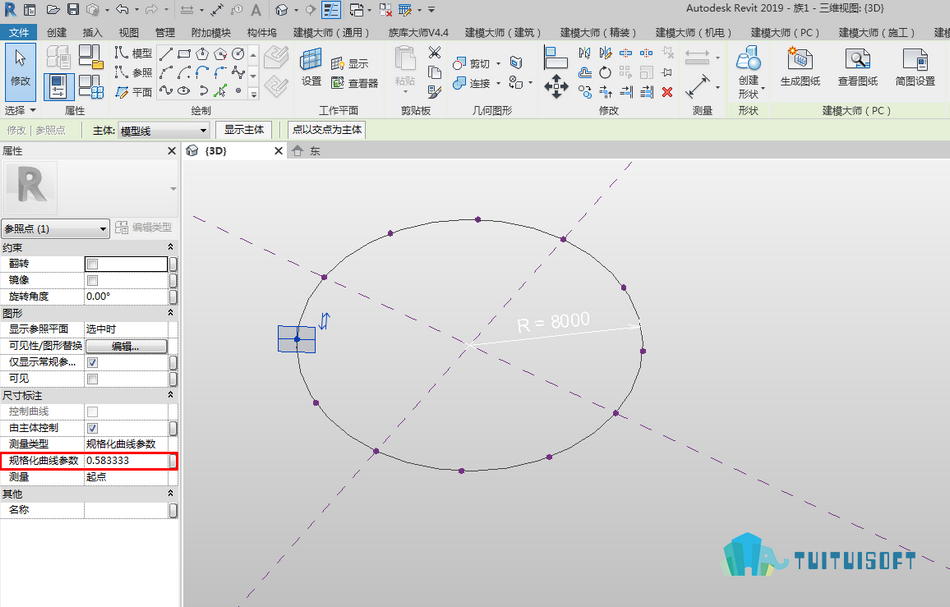Screen dimensions: 950x607
Task: Open the 简图设置 tool
Action: 915,68
